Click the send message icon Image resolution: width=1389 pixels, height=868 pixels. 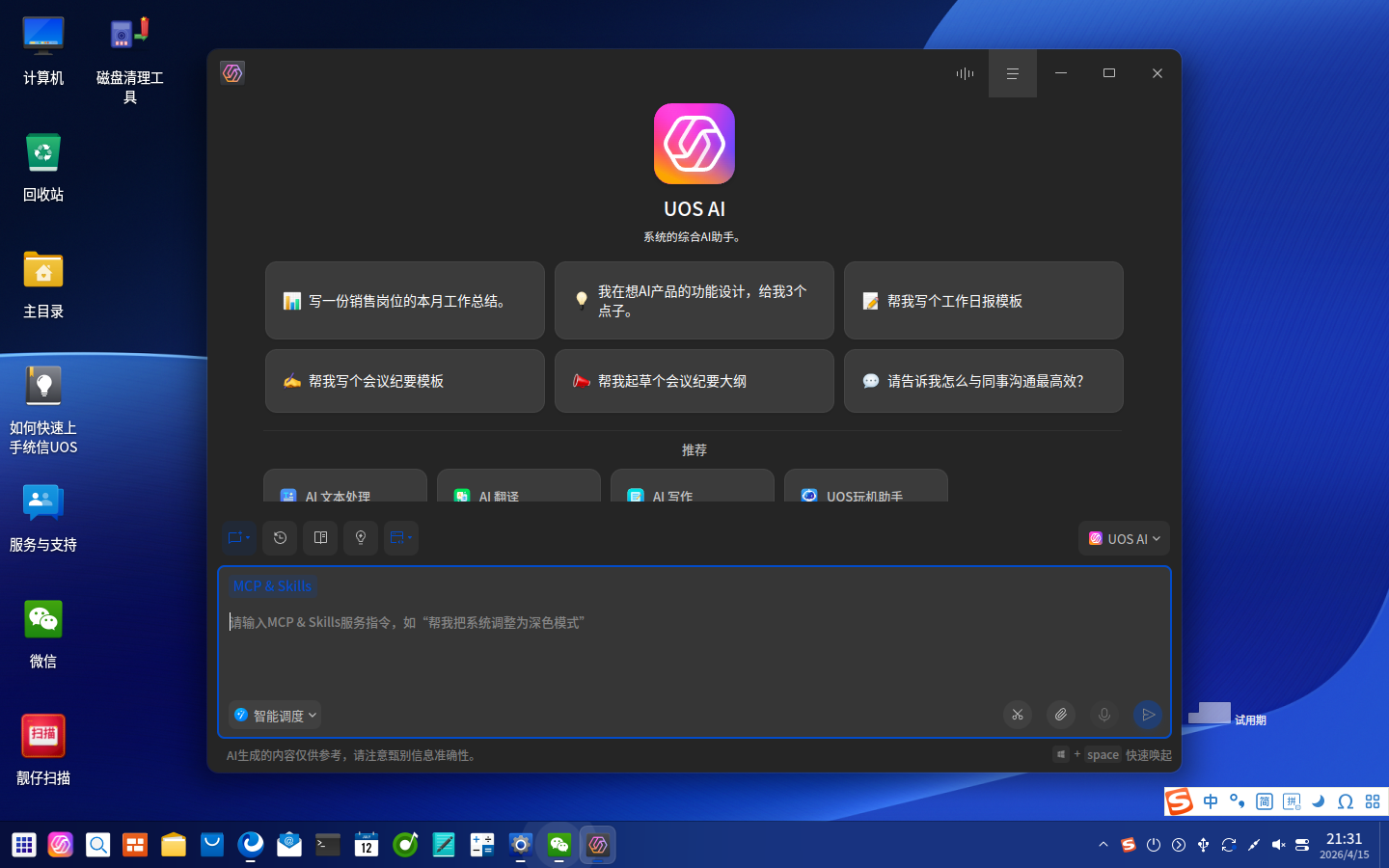pos(1148,715)
